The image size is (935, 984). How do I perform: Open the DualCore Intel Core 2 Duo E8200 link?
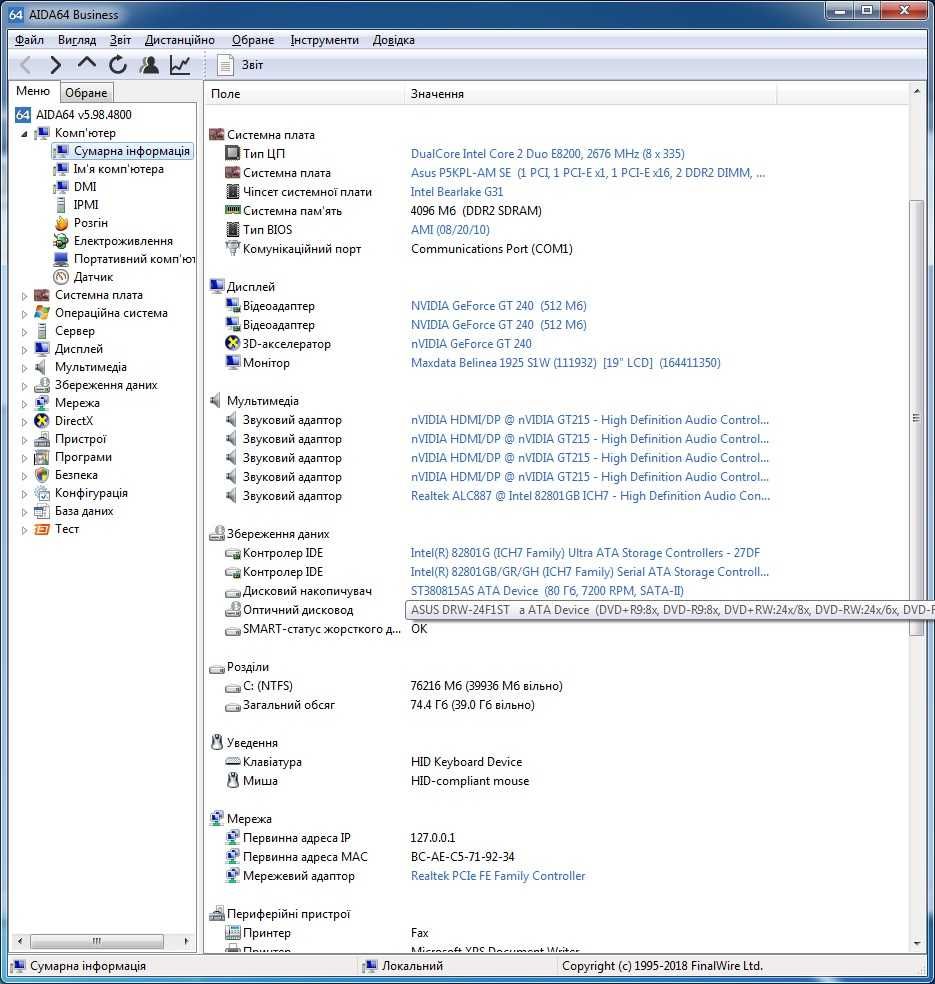pos(547,154)
